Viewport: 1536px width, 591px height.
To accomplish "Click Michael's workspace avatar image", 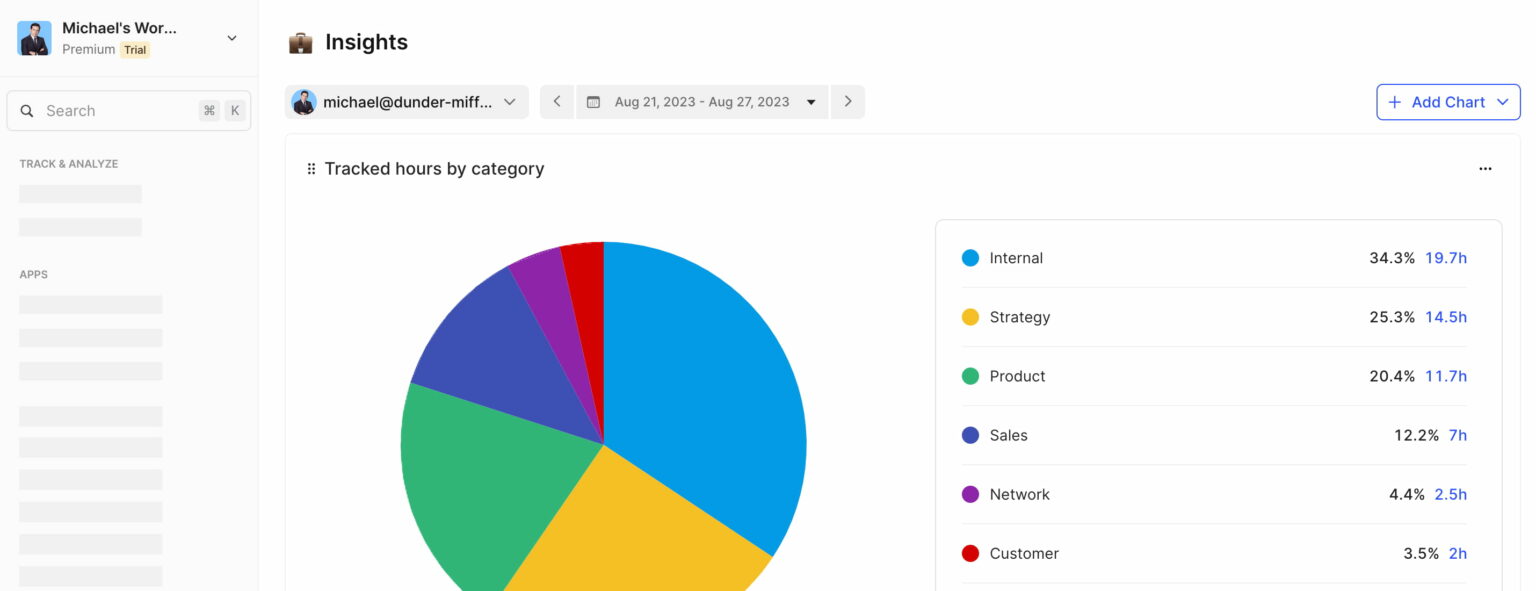I will (x=34, y=38).
